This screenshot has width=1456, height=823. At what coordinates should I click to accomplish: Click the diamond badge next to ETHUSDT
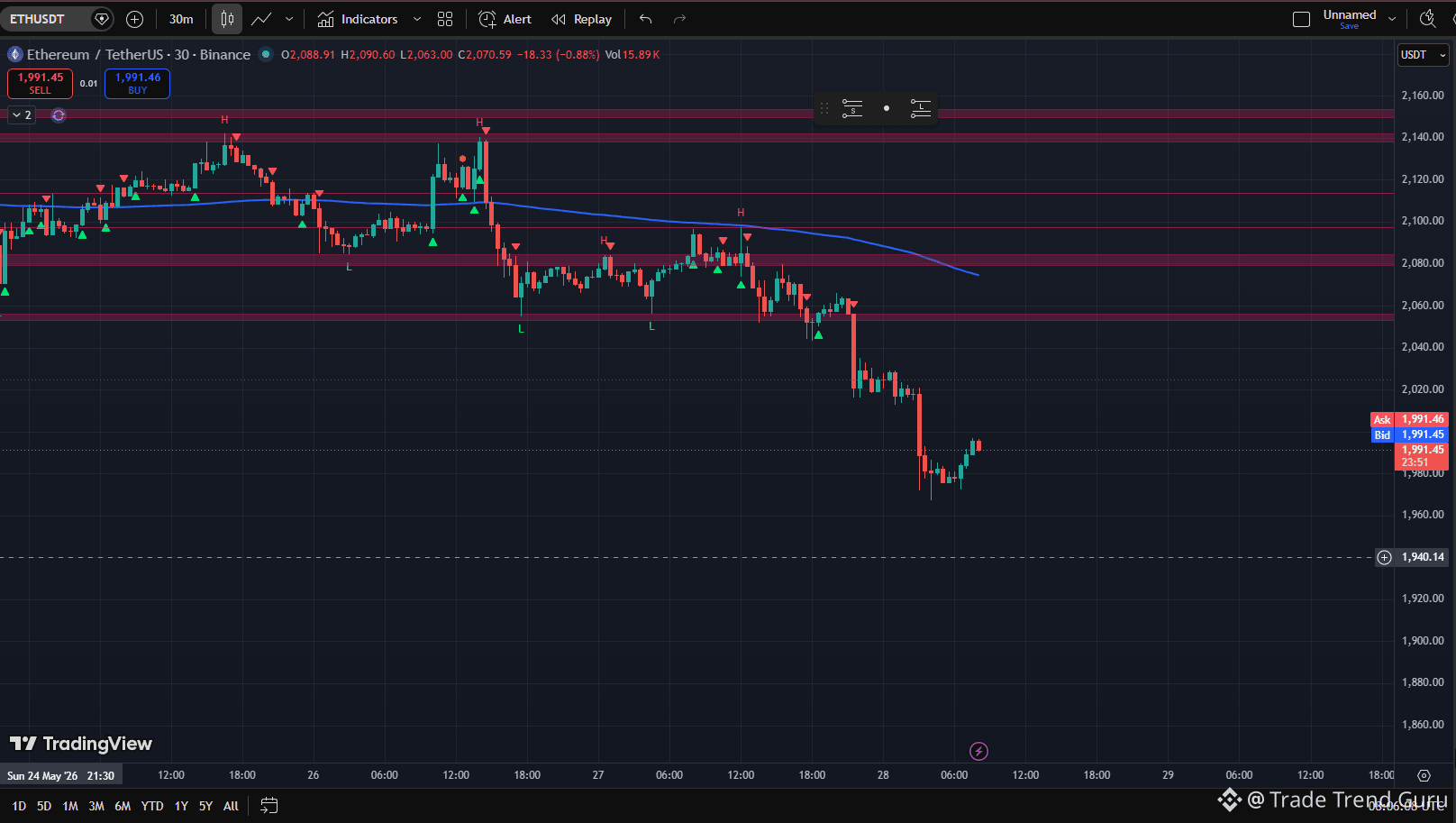(102, 19)
